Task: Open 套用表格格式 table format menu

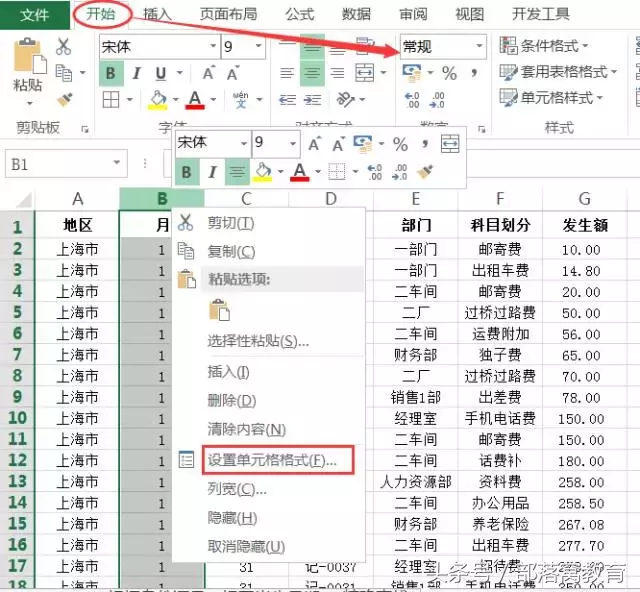Action: [558, 72]
